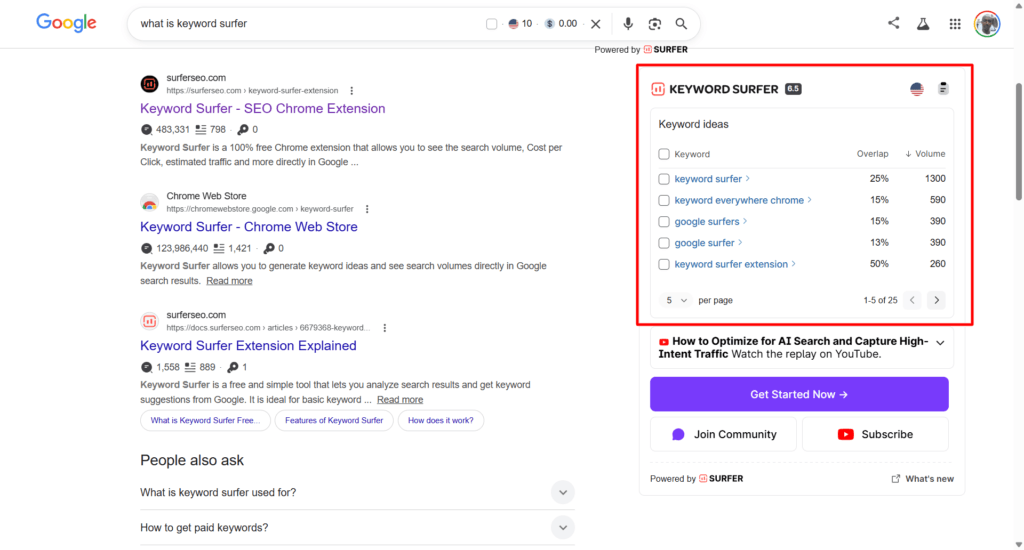The height and width of the screenshot is (550, 1024).
Task: Open Google Lens image search icon
Action: coord(654,24)
